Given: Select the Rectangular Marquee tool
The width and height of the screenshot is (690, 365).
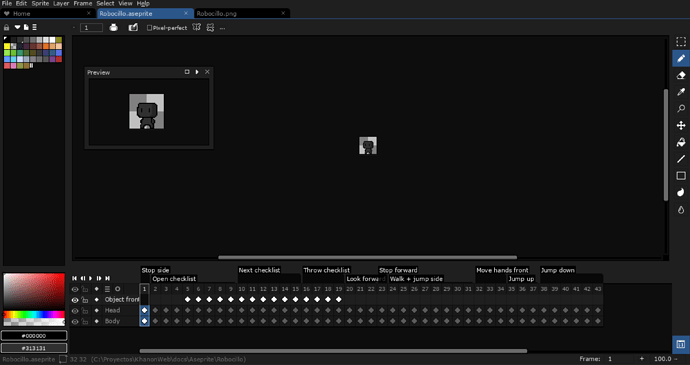Looking at the screenshot, I should pos(681,42).
